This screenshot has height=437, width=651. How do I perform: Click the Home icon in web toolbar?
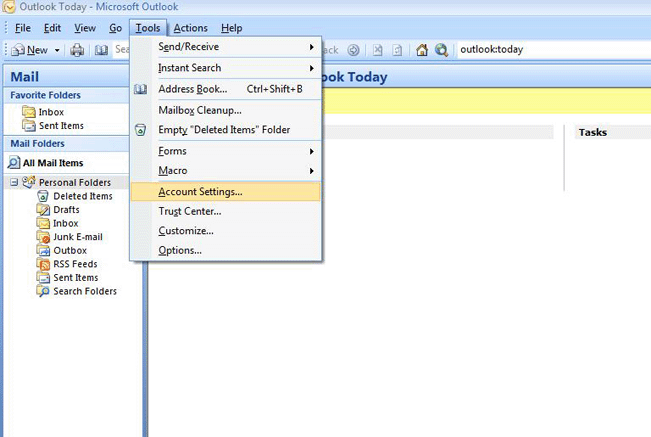(x=422, y=50)
